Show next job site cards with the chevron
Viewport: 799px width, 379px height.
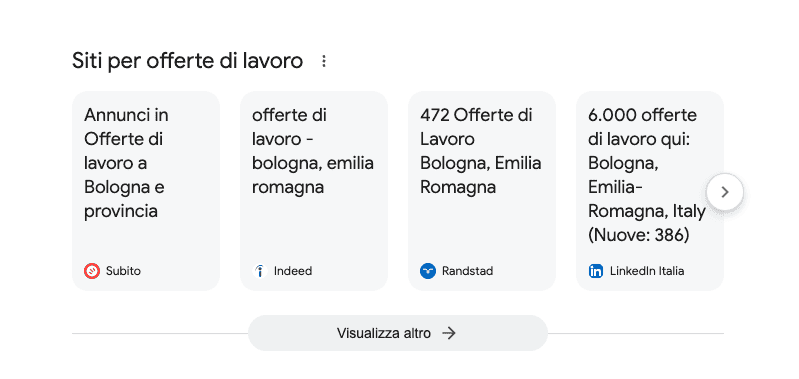click(725, 192)
